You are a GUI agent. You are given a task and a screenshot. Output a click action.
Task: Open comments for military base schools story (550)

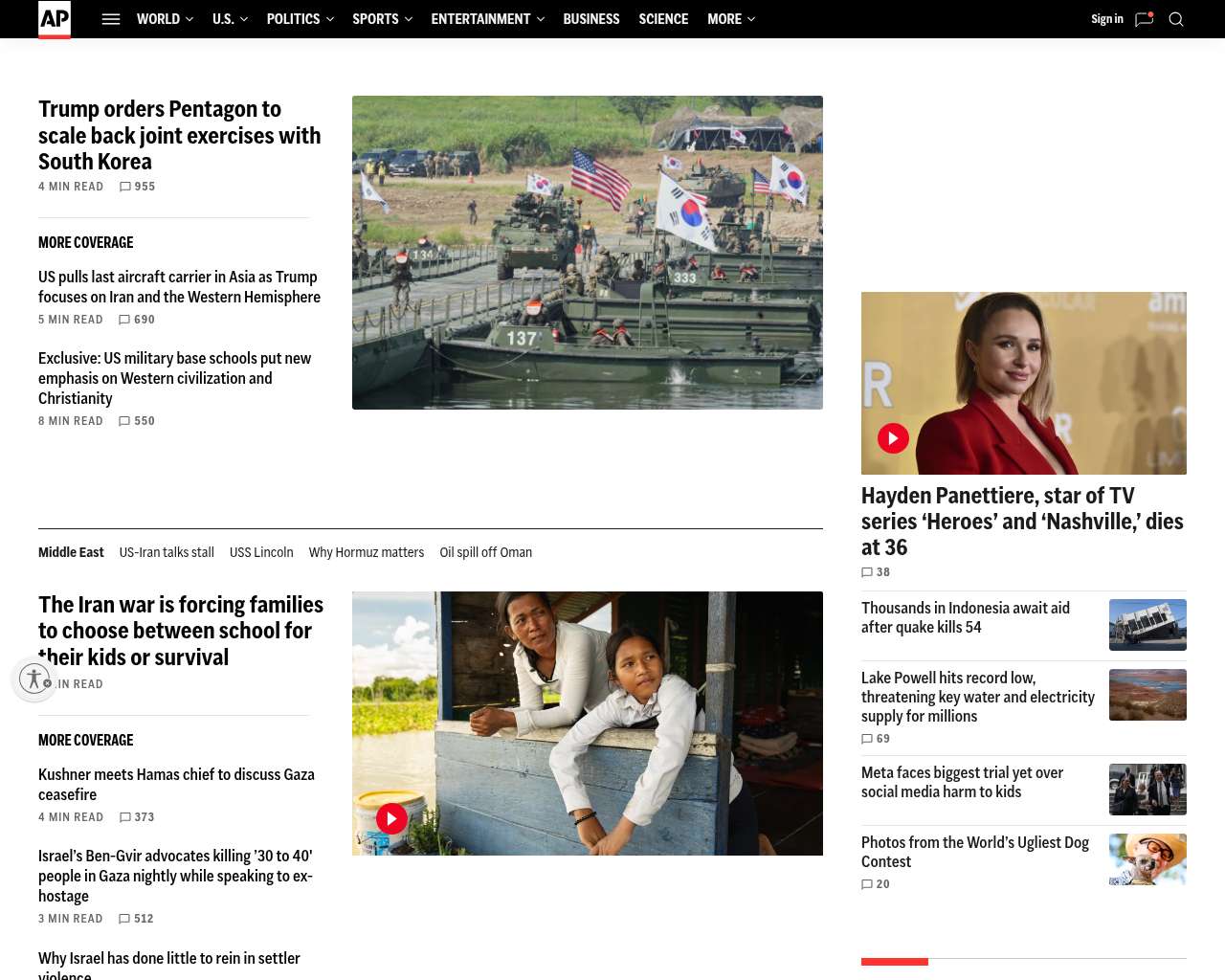pyautogui.click(x=137, y=421)
